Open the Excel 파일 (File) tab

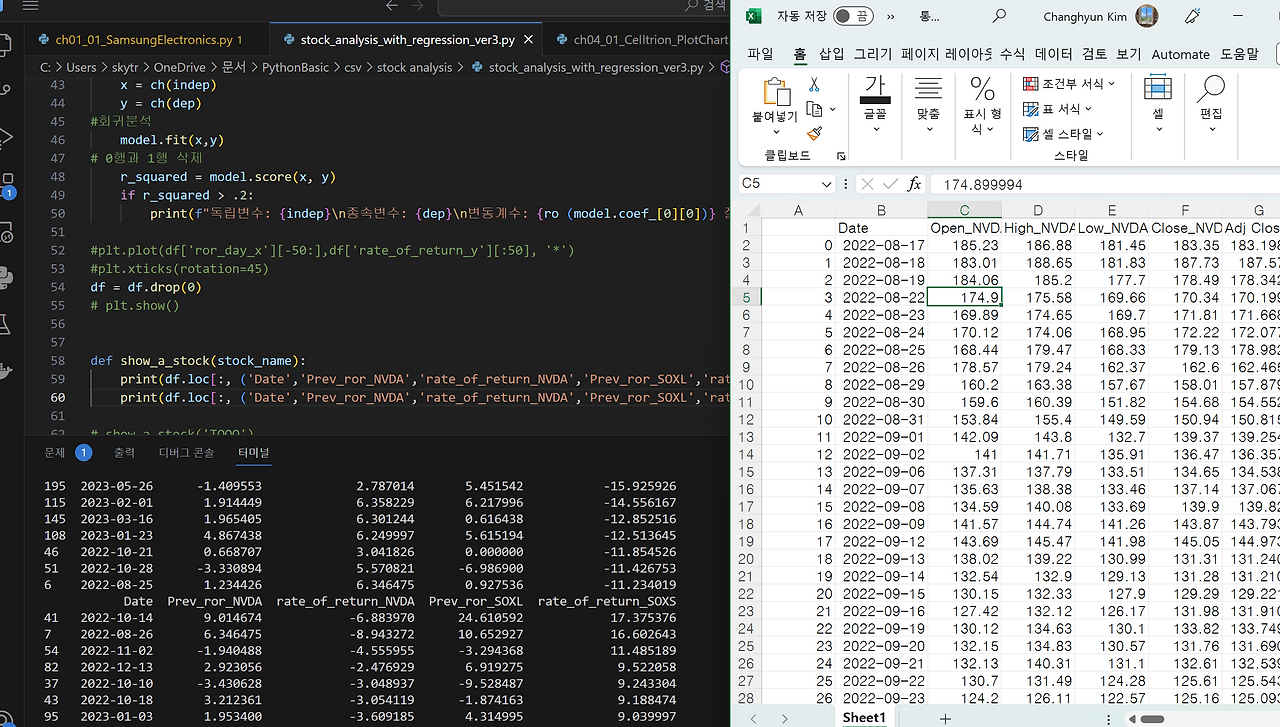pyautogui.click(x=760, y=54)
